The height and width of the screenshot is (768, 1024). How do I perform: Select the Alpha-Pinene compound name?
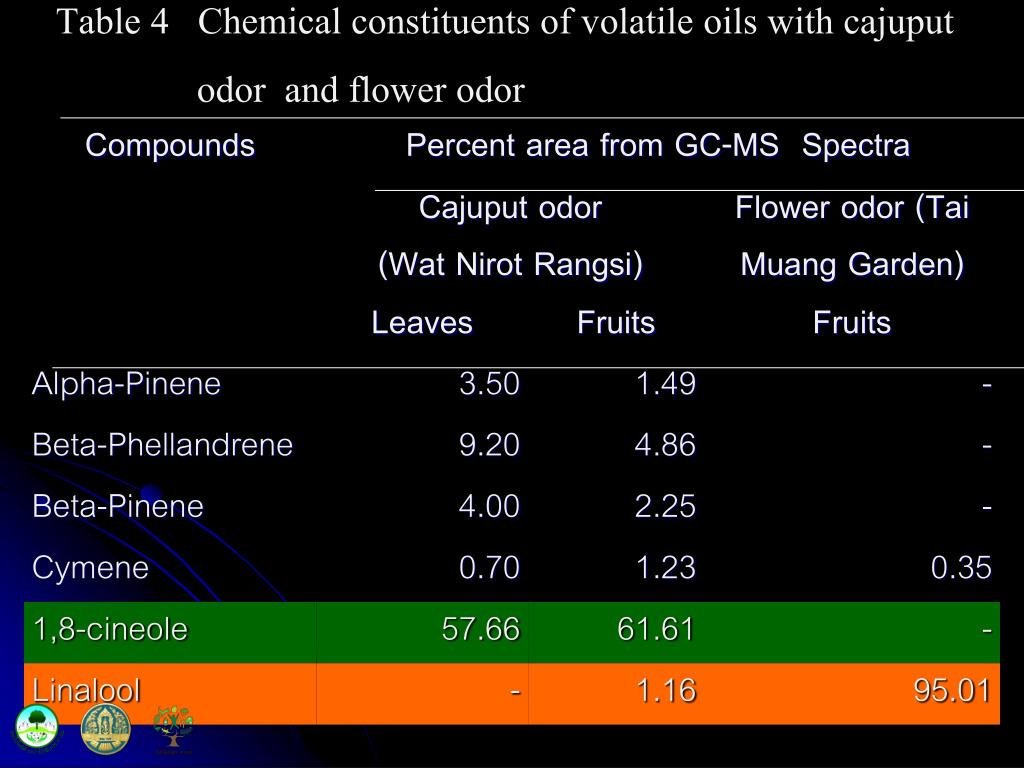click(127, 383)
